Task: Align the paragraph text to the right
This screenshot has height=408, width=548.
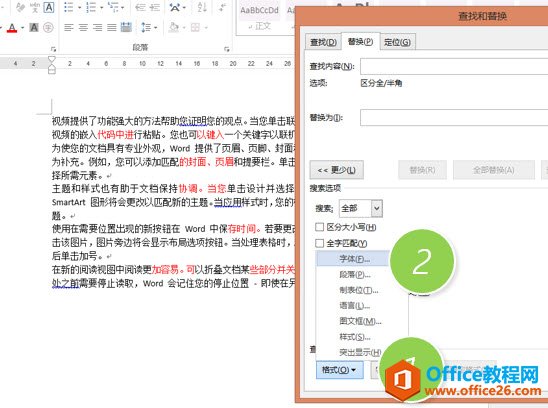Action: pyautogui.click(x=98, y=27)
